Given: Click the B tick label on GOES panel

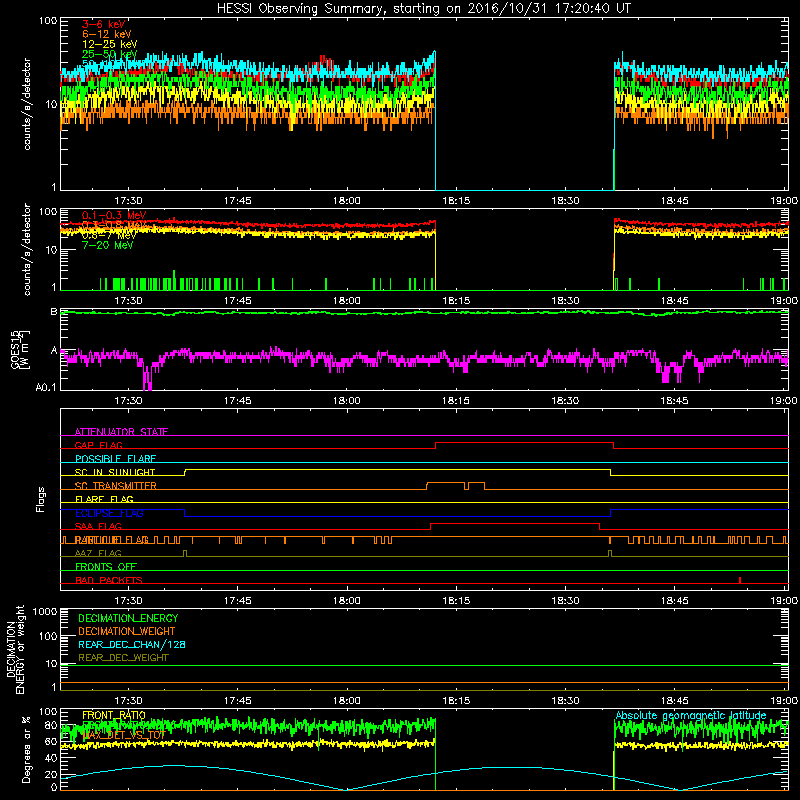Looking at the screenshot, I should [x=54, y=311].
